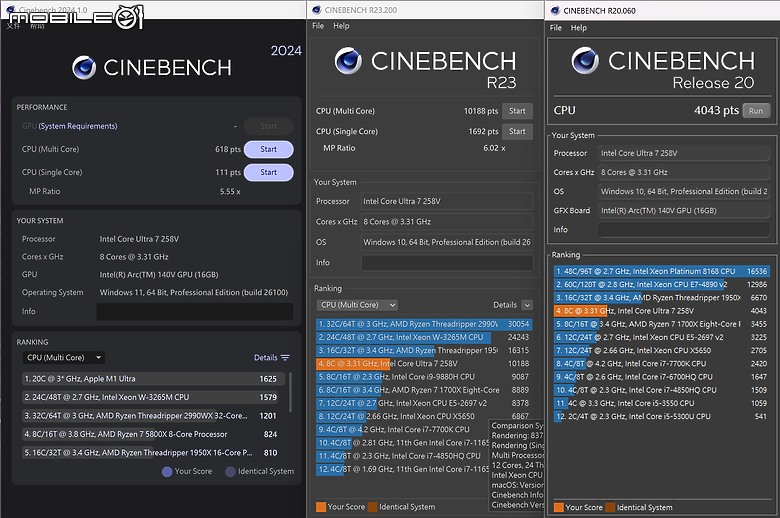780x518 pixels.
Task: Open Help menu in Cinebench R23
Action: [341, 26]
